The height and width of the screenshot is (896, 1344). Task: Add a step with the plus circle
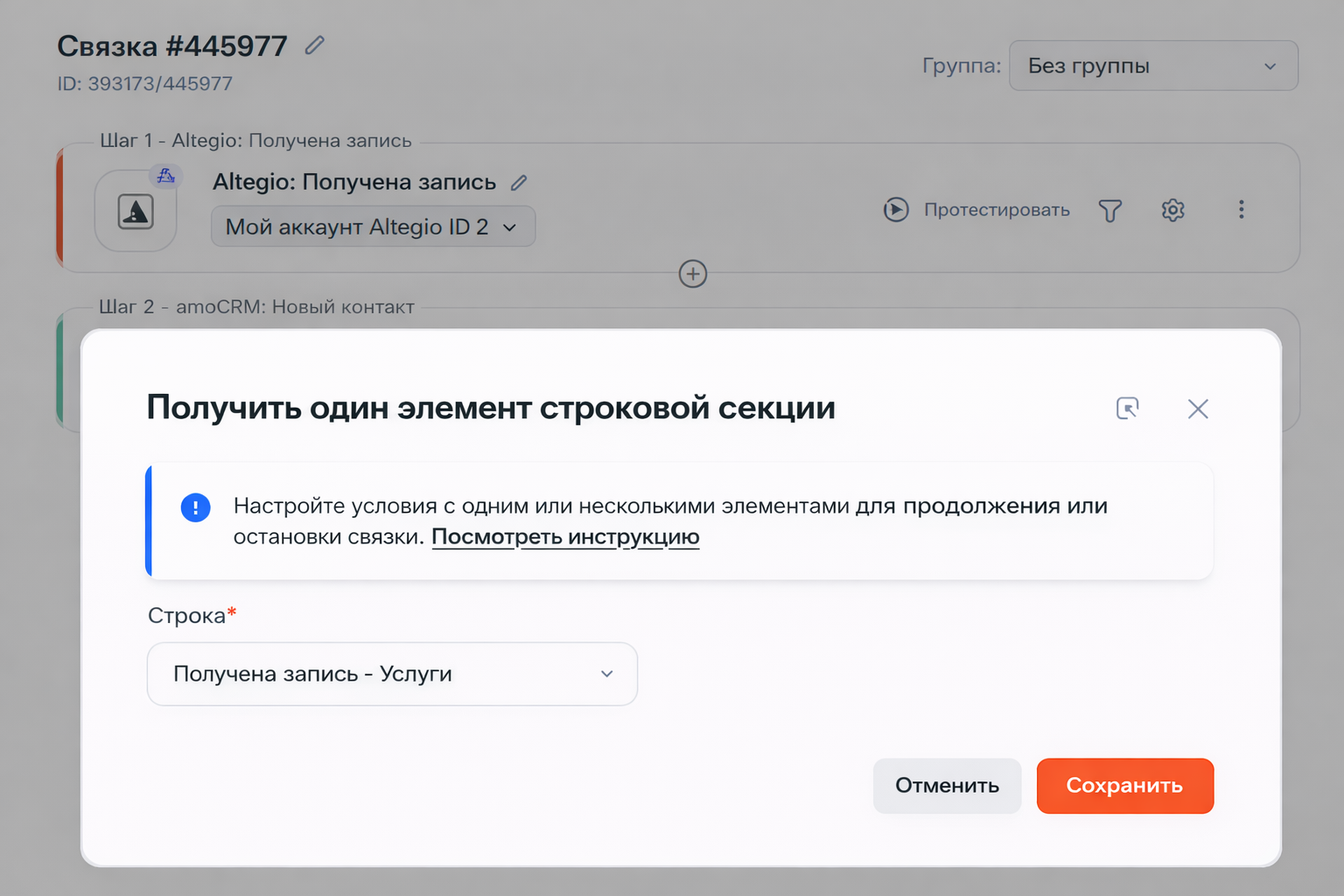pos(692,274)
